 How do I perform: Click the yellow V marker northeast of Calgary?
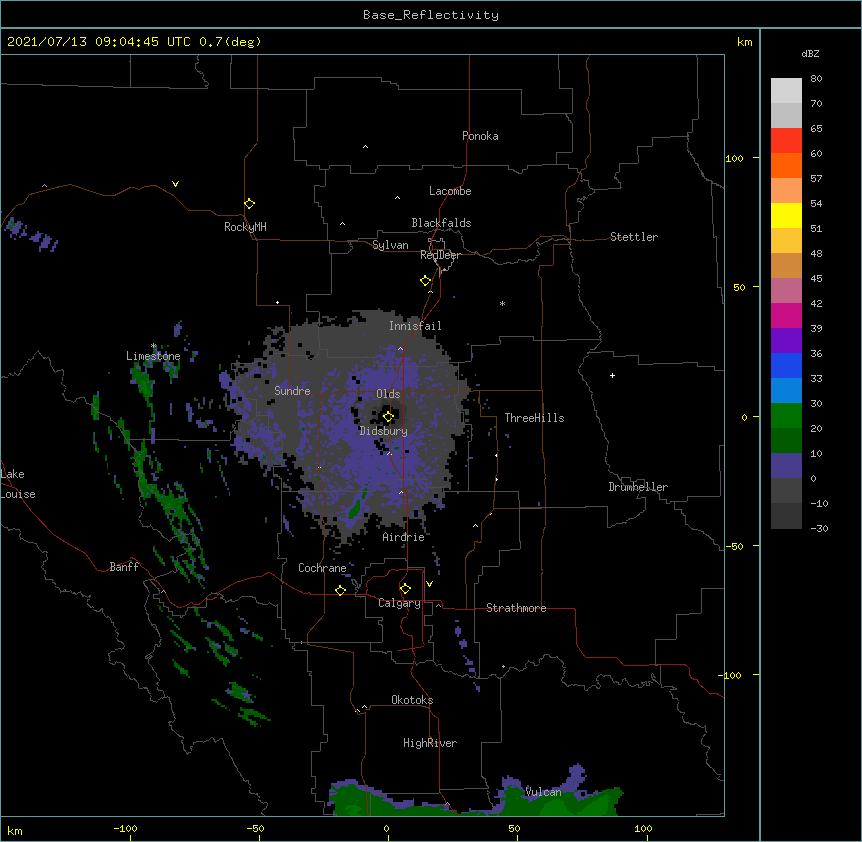[x=429, y=584]
